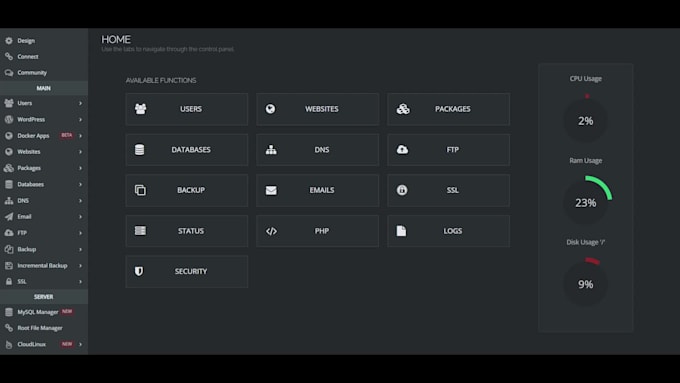The height and width of the screenshot is (383, 680).
Task: Click the FTP cloud icon in sidebar
Action: point(9,233)
